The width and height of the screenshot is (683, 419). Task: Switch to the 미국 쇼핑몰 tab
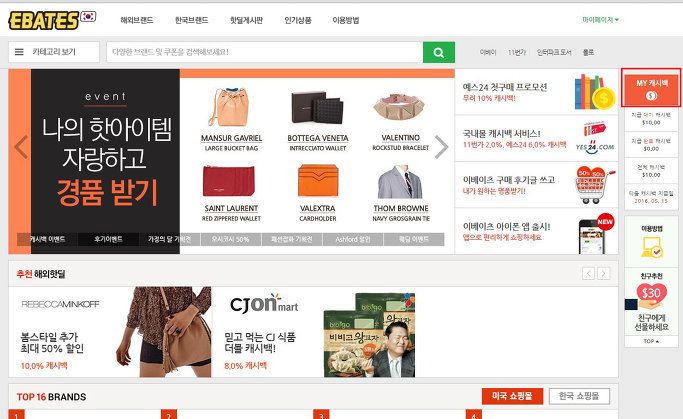[x=512, y=396]
